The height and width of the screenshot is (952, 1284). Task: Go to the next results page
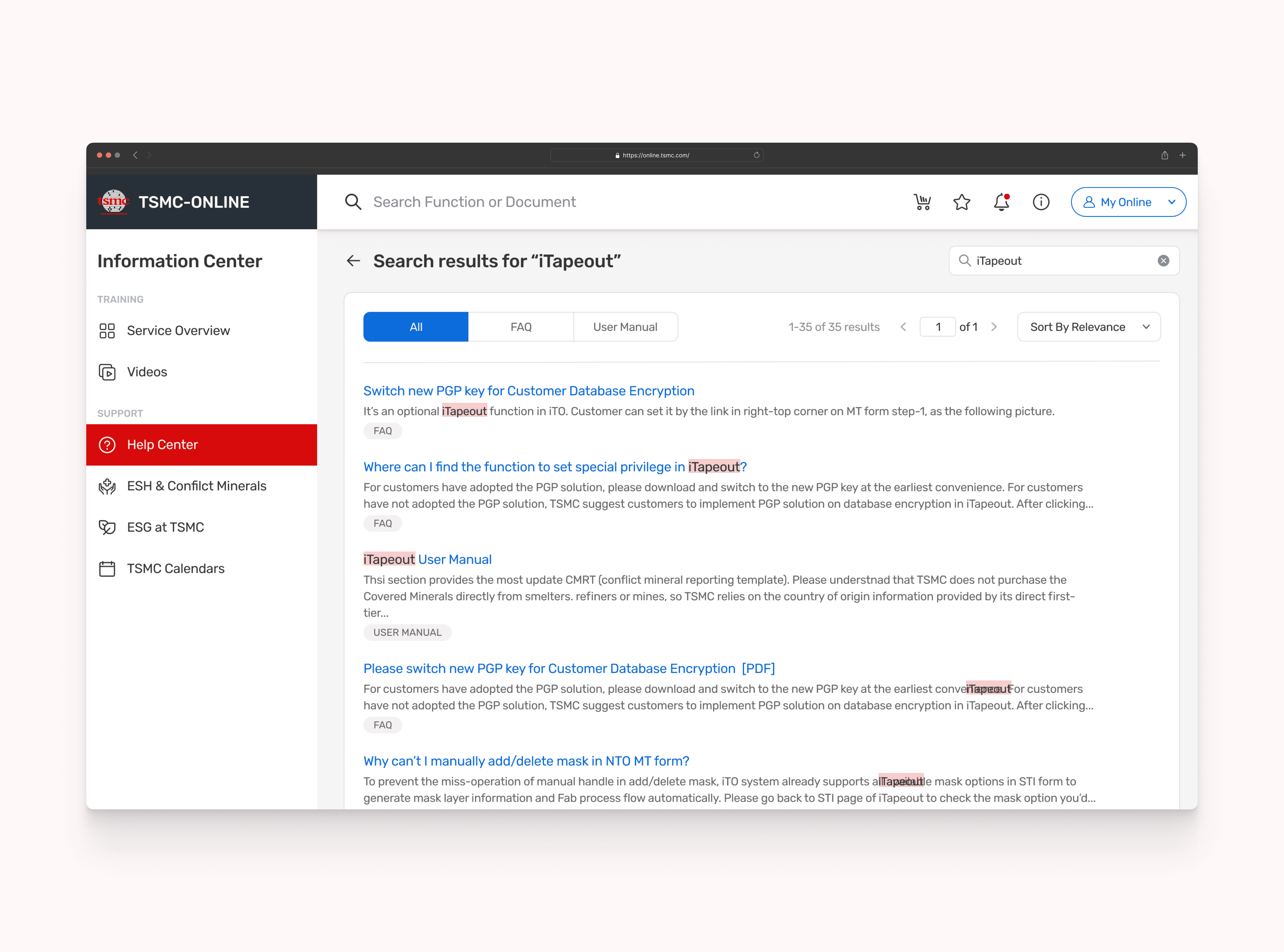994,327
